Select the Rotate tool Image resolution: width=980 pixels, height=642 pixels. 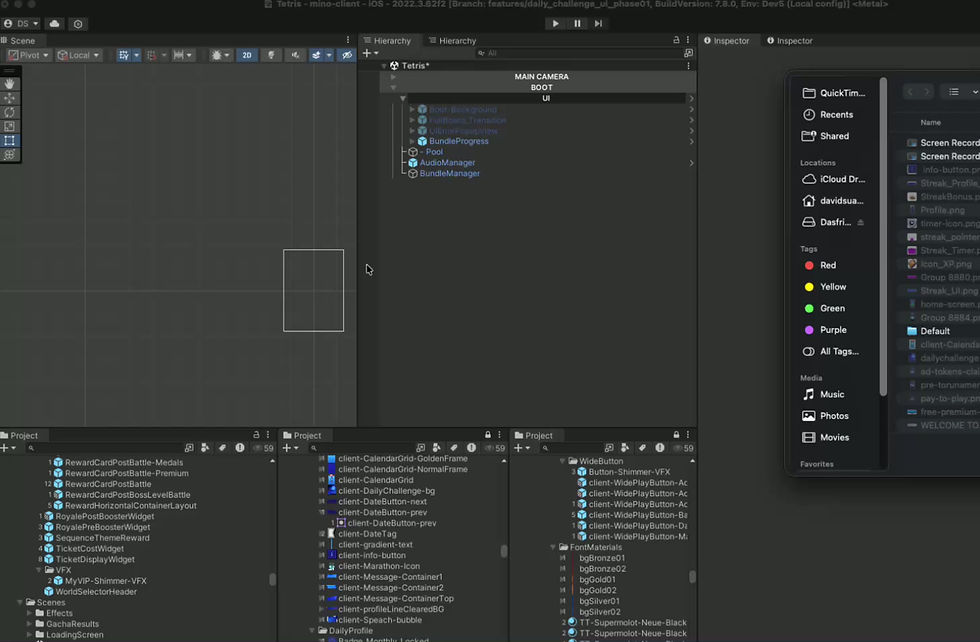[9, 113]
